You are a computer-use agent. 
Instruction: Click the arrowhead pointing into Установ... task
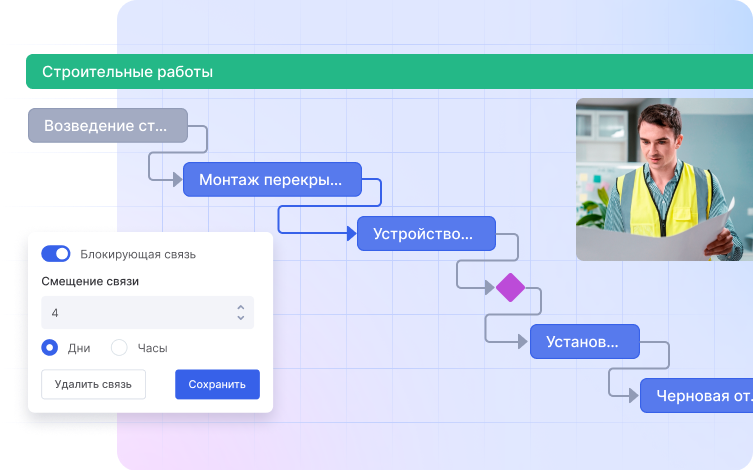(x=523, y=342)
